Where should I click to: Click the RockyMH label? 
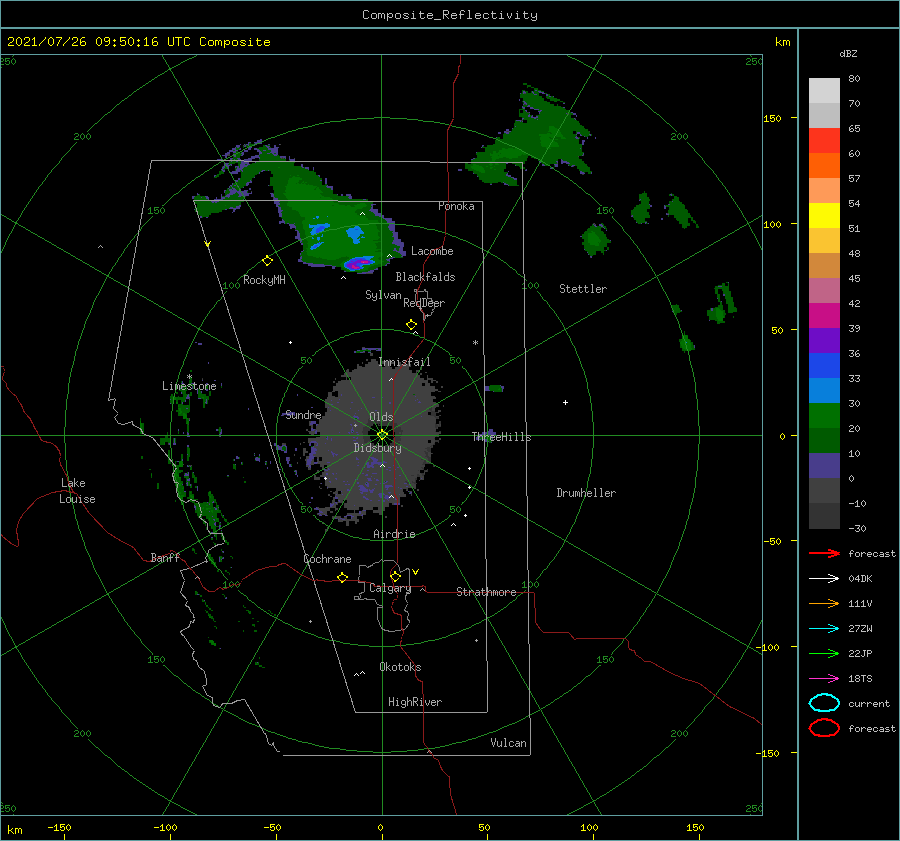tap(264, 280)
